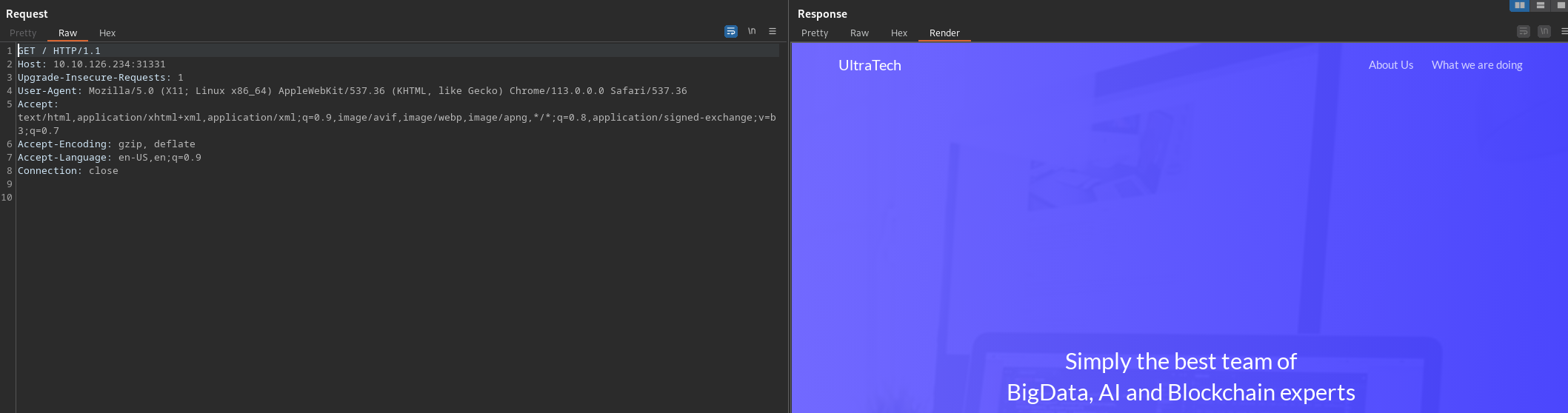Click the About Us link in rendered page
Image resolution: width=1568 pixels, height=413 pixels.
tap(1390, 65)
